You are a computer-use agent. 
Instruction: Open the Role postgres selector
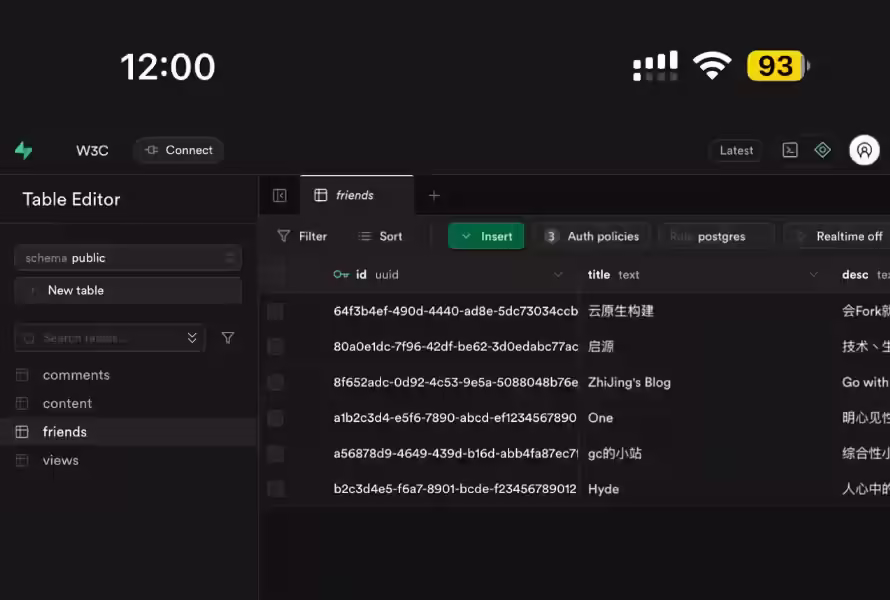[x=716, y=236]
